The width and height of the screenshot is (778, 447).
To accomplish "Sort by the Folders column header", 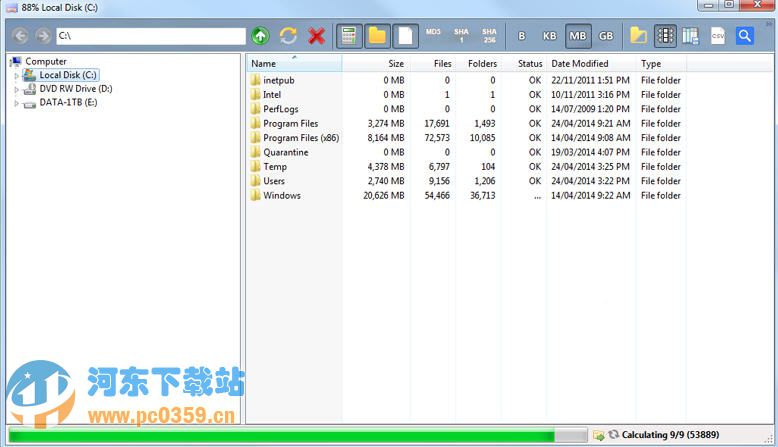I will (x=478, y=64).
